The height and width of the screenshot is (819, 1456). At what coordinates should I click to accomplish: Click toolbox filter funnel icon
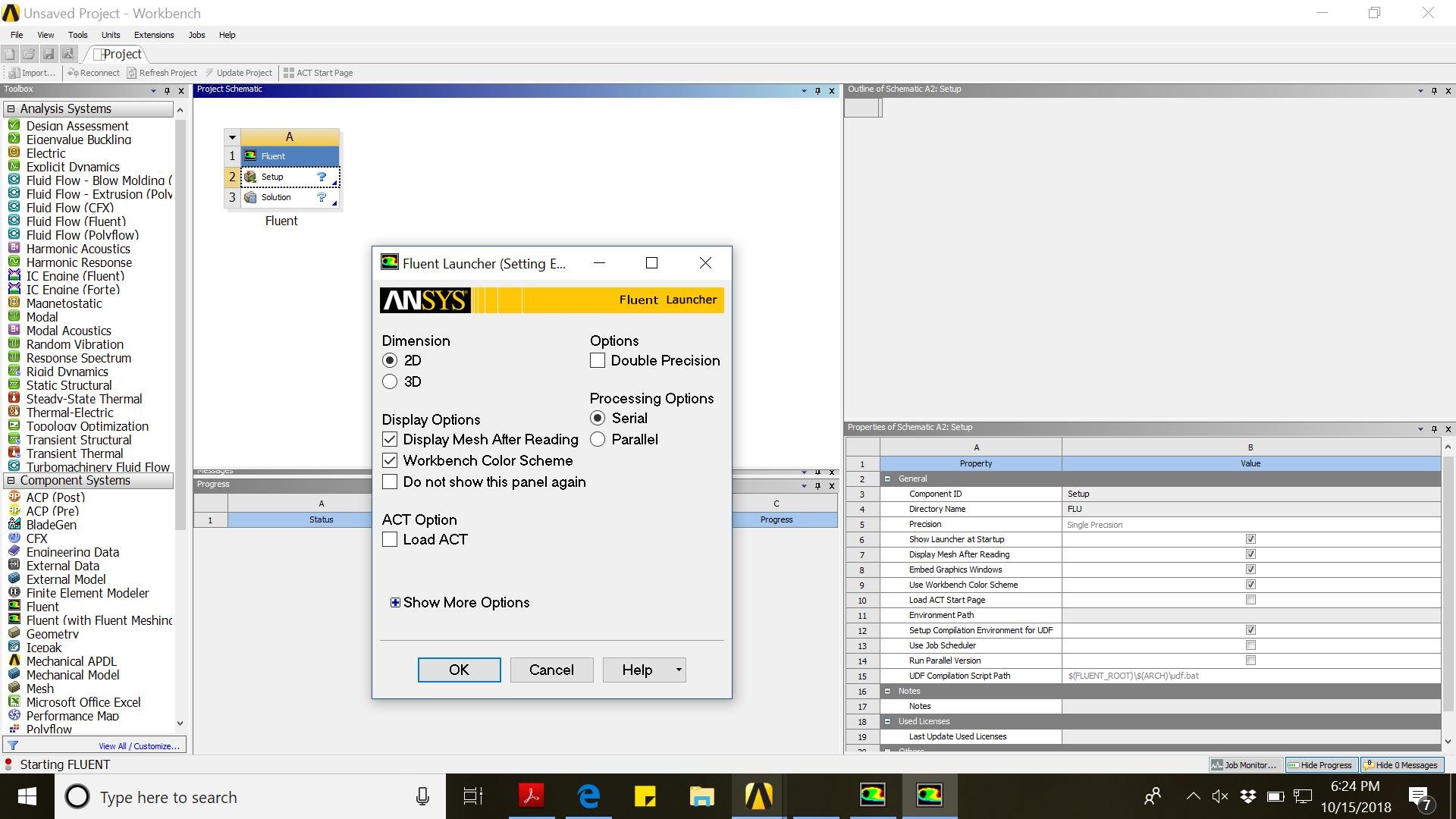pos(13,745)
